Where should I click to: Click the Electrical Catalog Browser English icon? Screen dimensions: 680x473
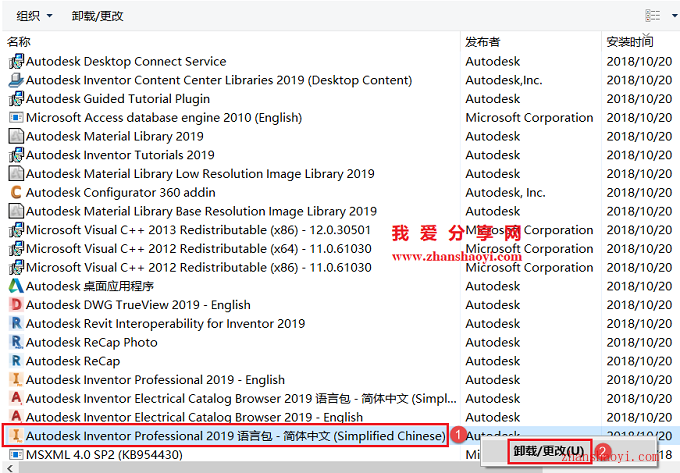pos(16,417)
